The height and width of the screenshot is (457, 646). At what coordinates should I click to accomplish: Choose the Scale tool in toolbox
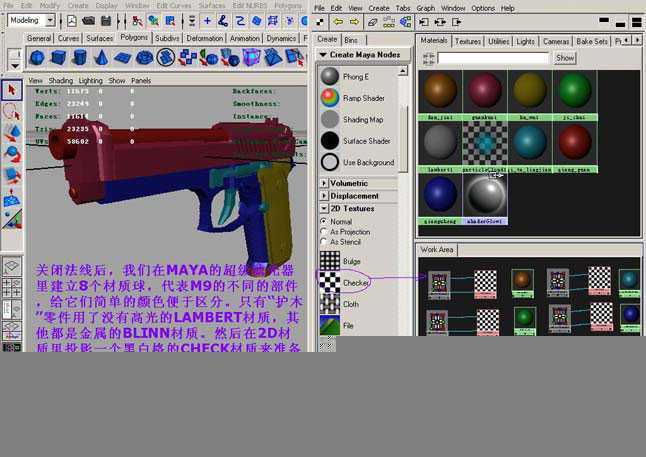[12, 176]
